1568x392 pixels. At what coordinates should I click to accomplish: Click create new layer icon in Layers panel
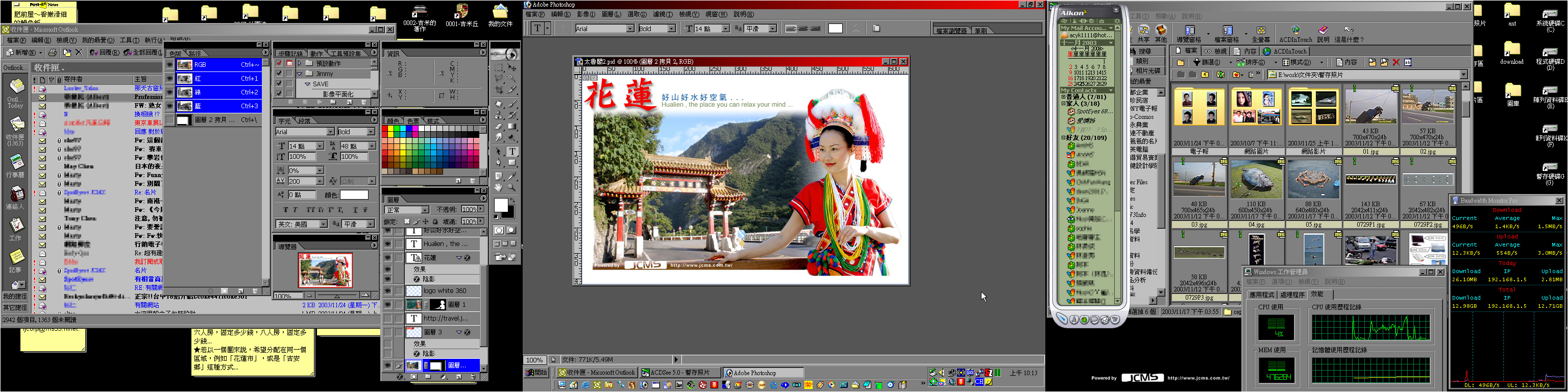(458, 377)
